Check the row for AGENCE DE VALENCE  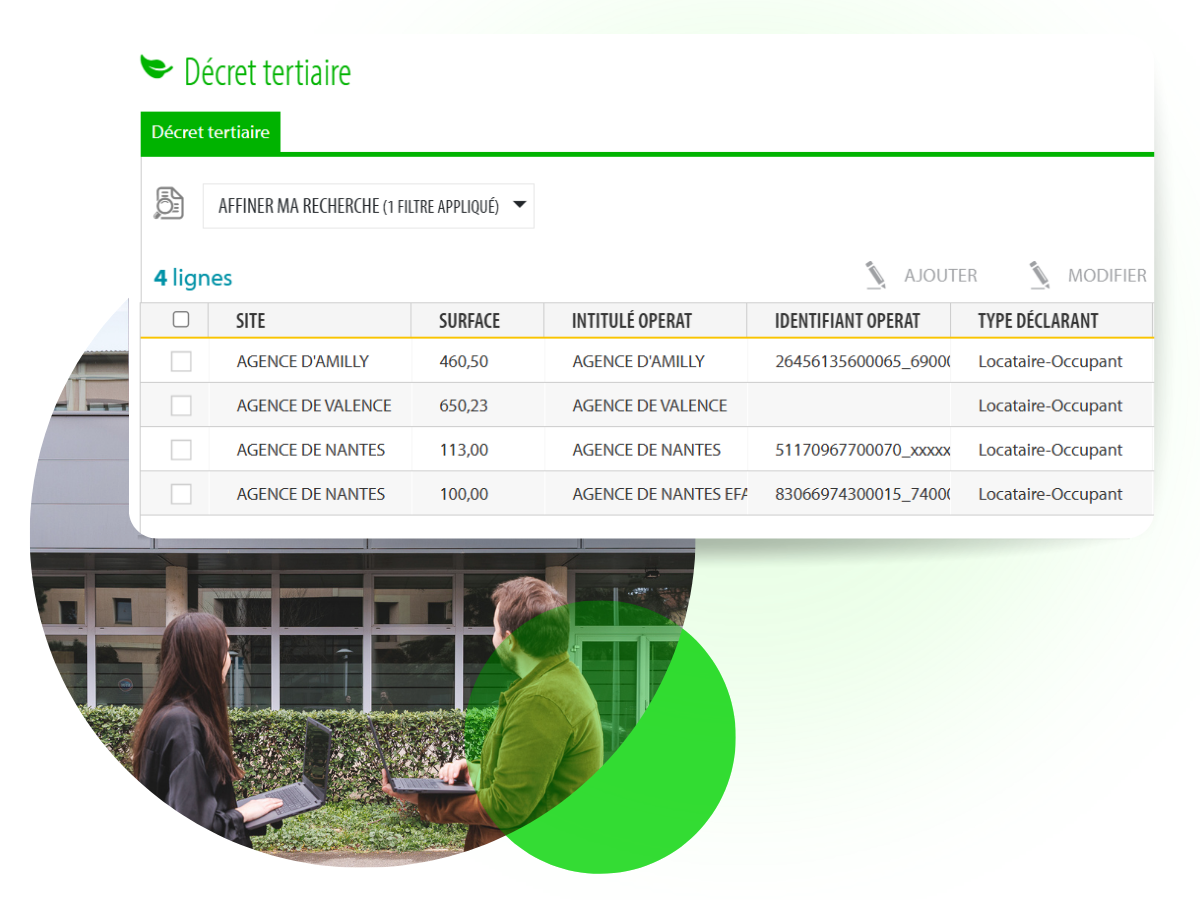point(183,405)
